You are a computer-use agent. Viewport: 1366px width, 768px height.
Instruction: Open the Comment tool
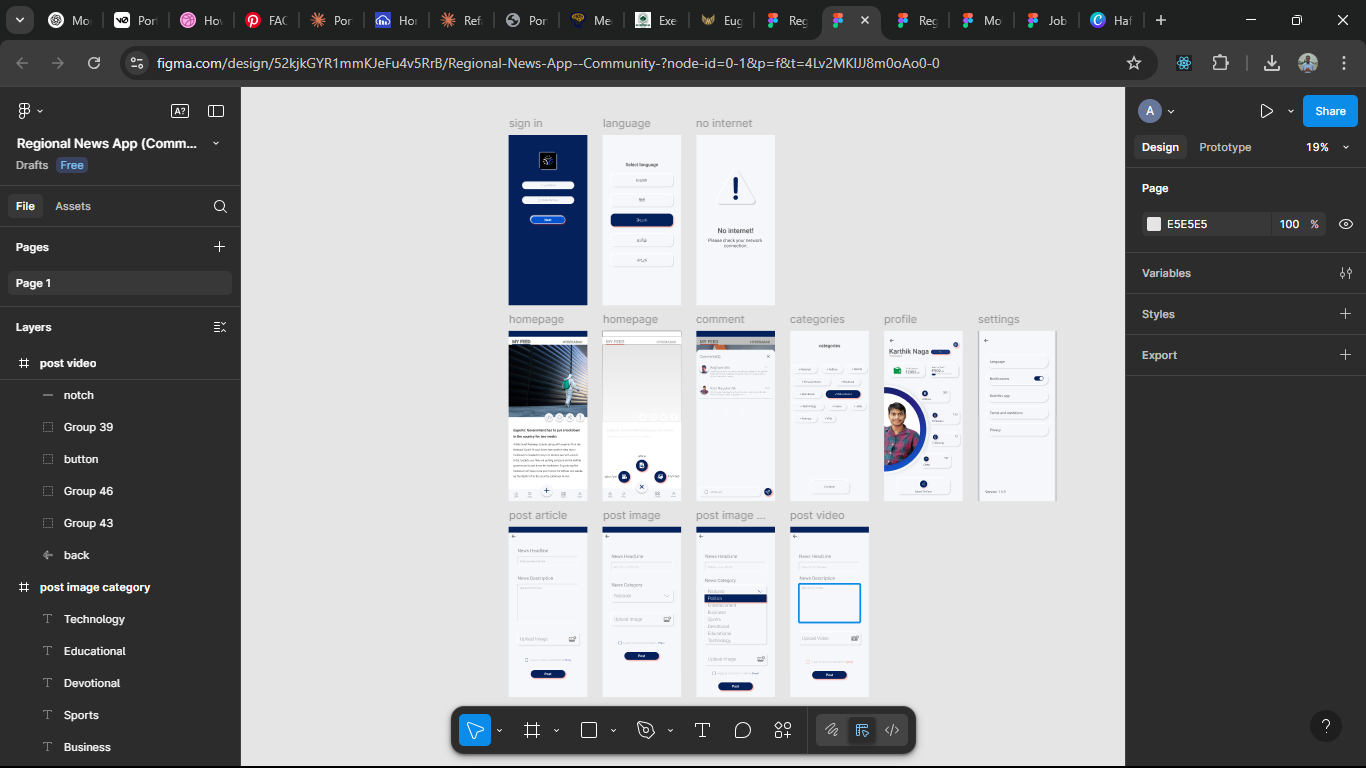[x=742, y=730]
